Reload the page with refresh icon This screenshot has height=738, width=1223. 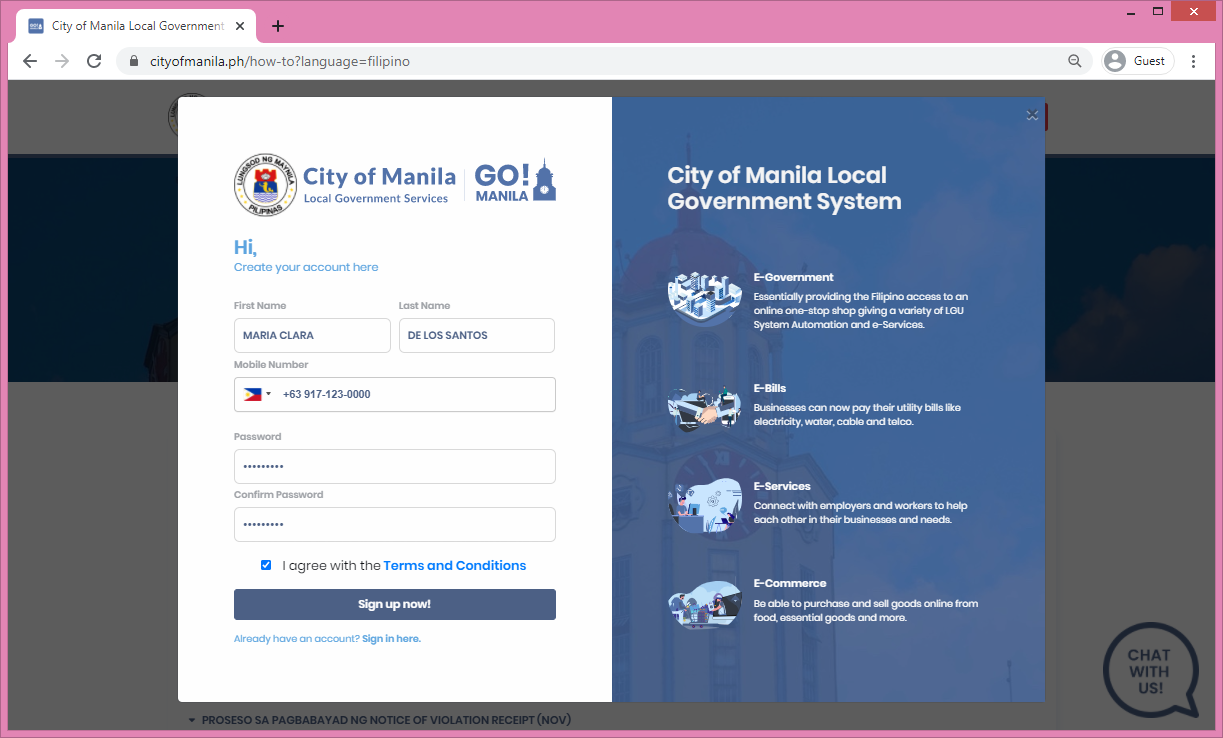94,61
